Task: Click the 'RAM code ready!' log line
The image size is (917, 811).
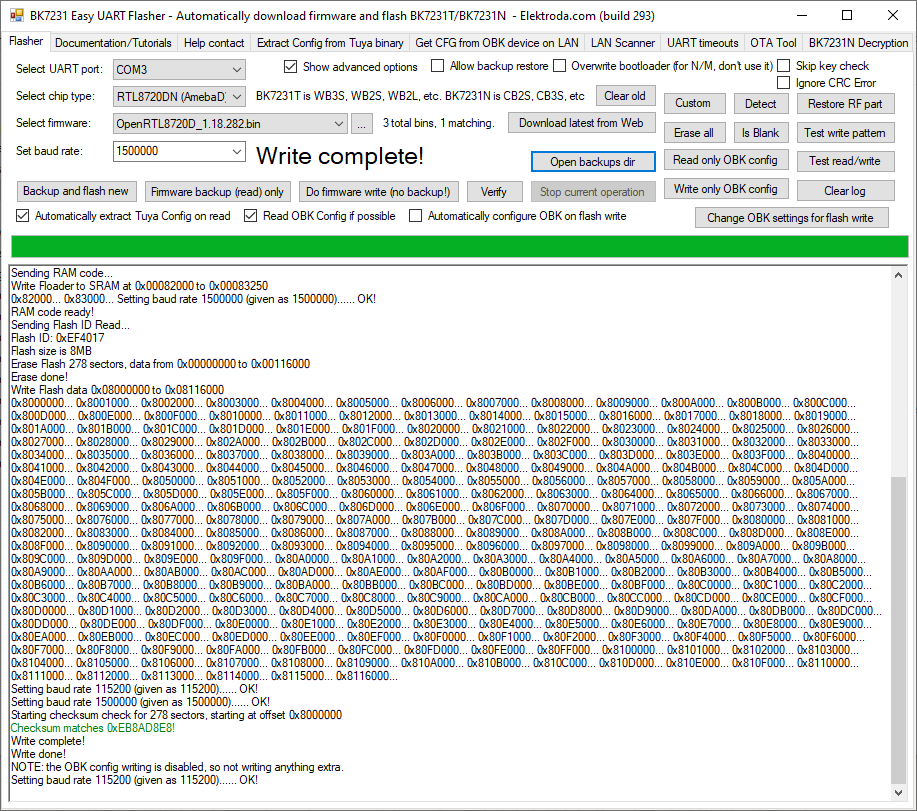Action: (x=52, y=312)
